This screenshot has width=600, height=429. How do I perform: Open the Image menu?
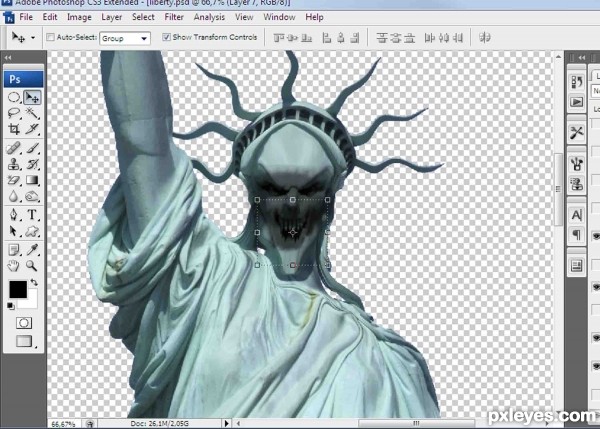pyautogui.click(x=79, y=17)
